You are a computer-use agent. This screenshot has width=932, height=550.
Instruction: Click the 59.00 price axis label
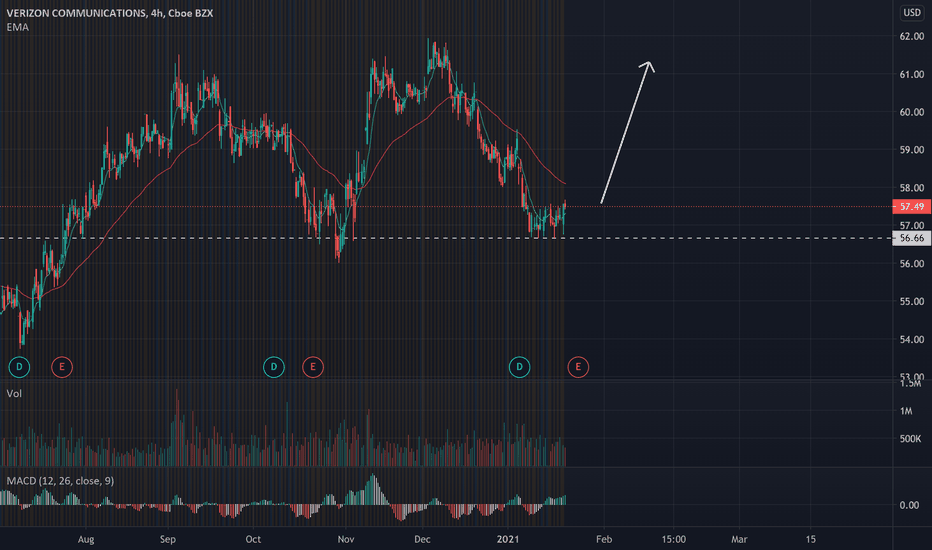pos(912,150)
